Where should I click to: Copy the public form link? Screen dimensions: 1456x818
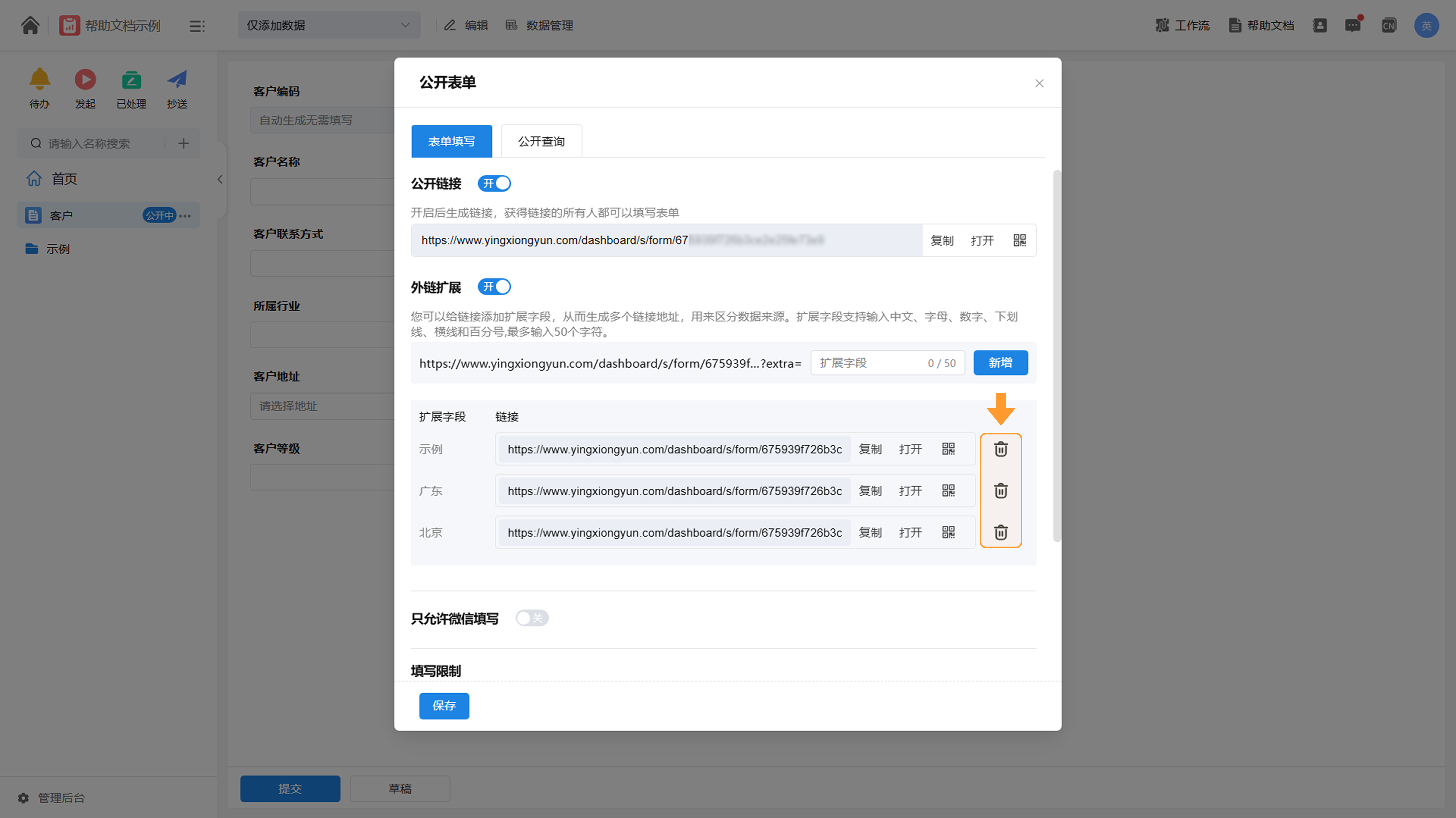point(942,241)
